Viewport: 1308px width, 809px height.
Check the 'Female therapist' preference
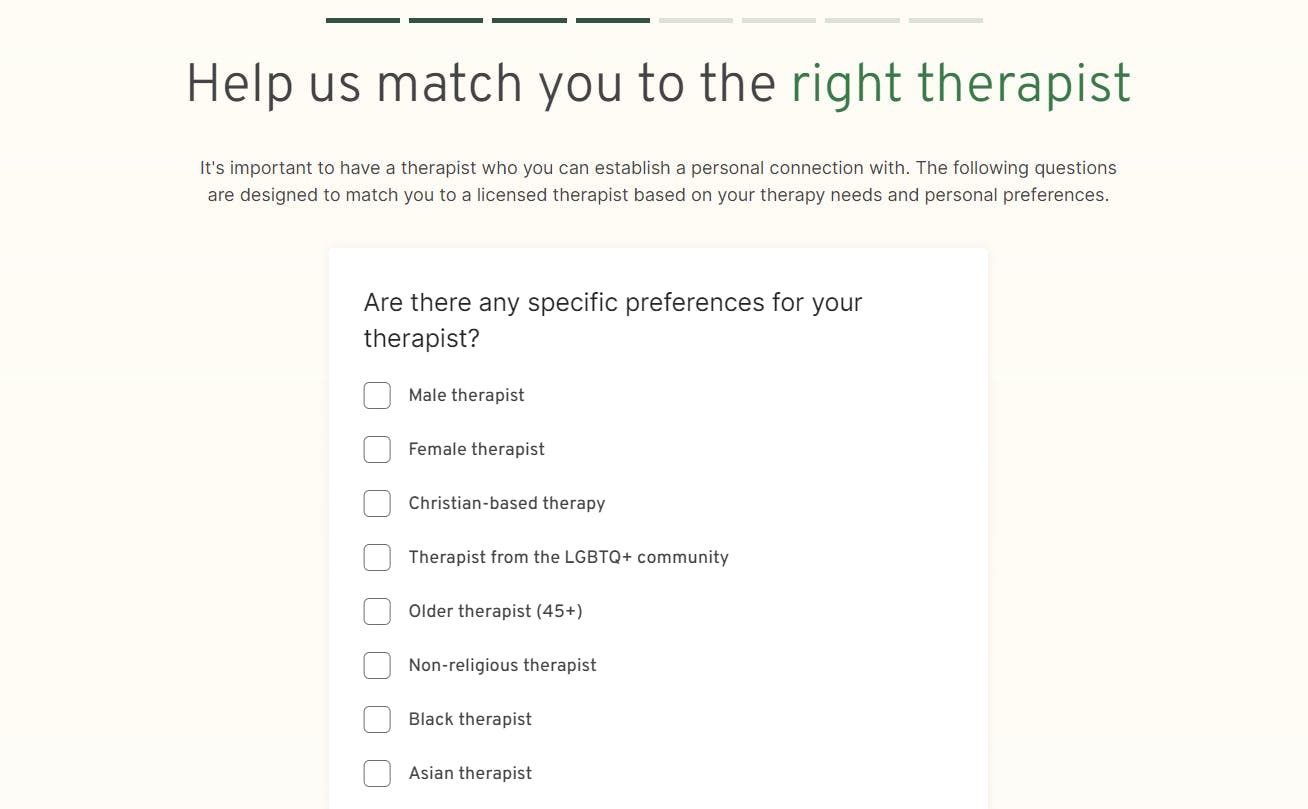coord(377,449)
